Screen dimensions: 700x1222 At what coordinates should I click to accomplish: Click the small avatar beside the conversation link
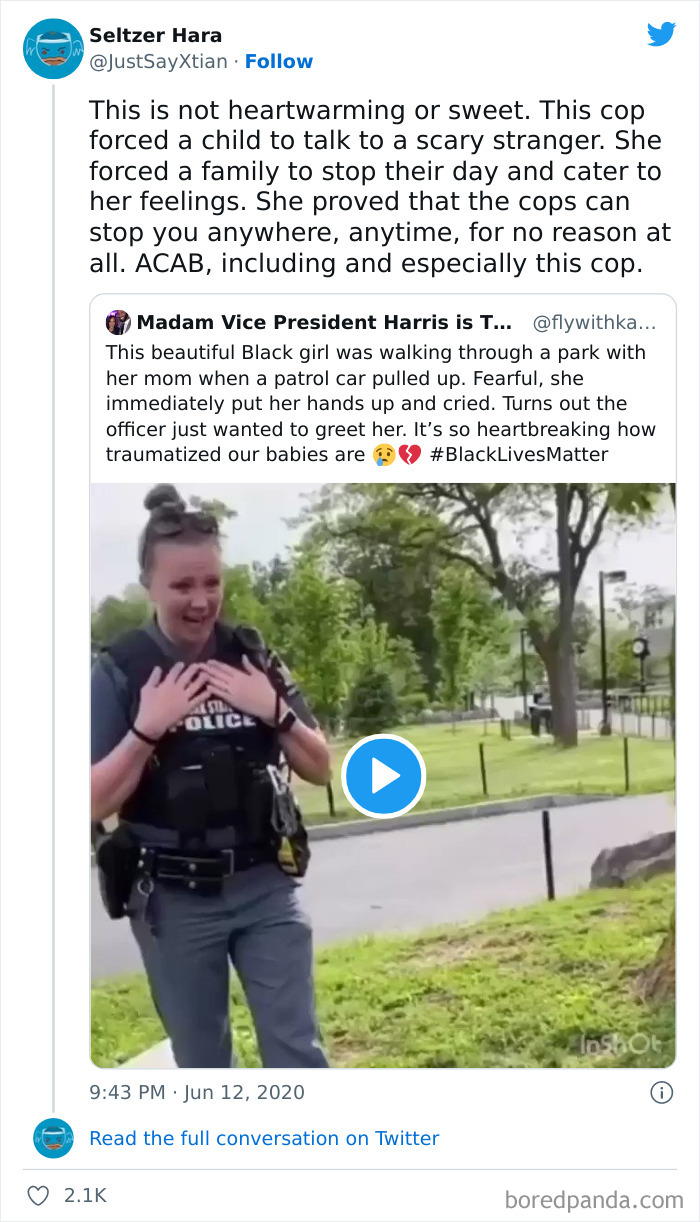(53, 1138)
